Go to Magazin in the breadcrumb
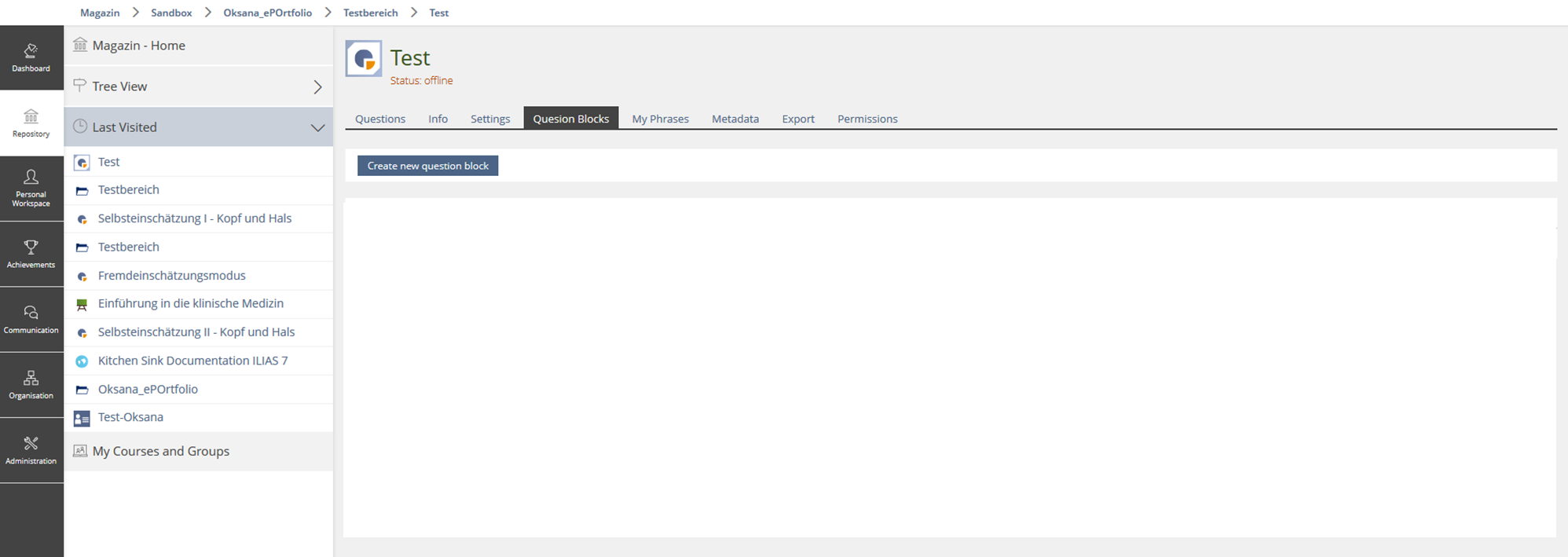This screenshot has height=557, width=1568. point(100,13)
